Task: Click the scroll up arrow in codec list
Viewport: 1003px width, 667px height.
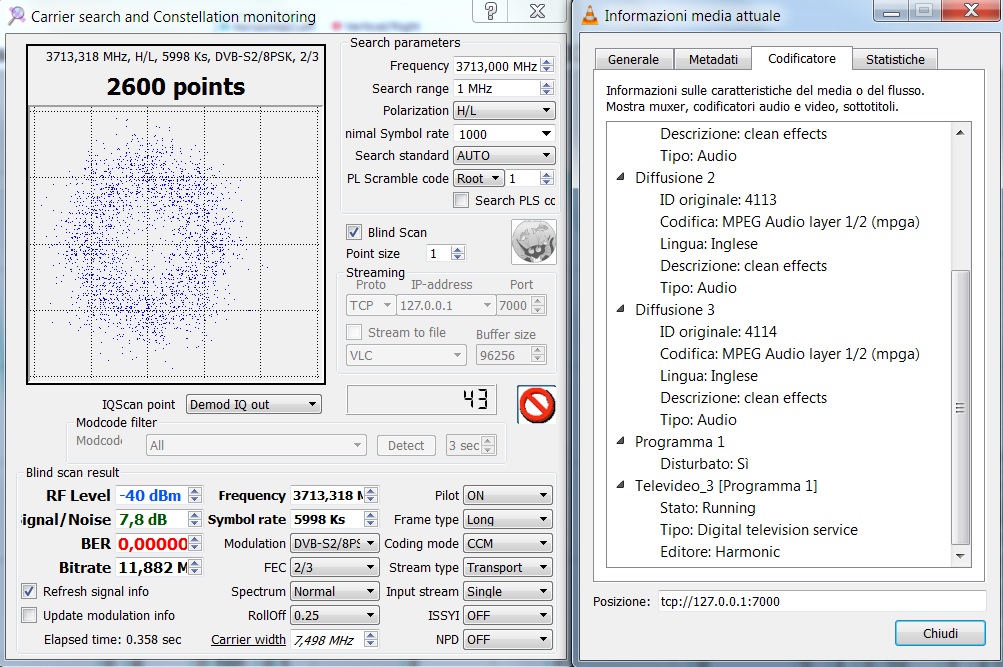Action: (960, 132)
